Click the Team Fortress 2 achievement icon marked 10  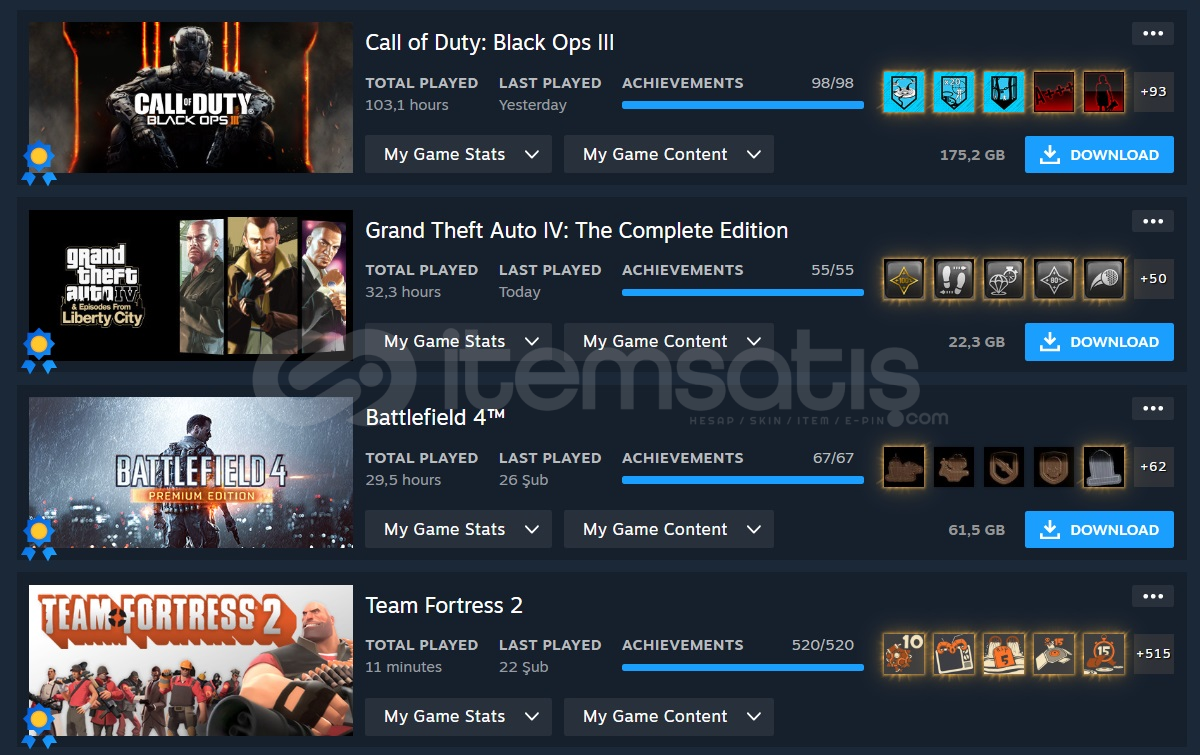pos(904,654)
